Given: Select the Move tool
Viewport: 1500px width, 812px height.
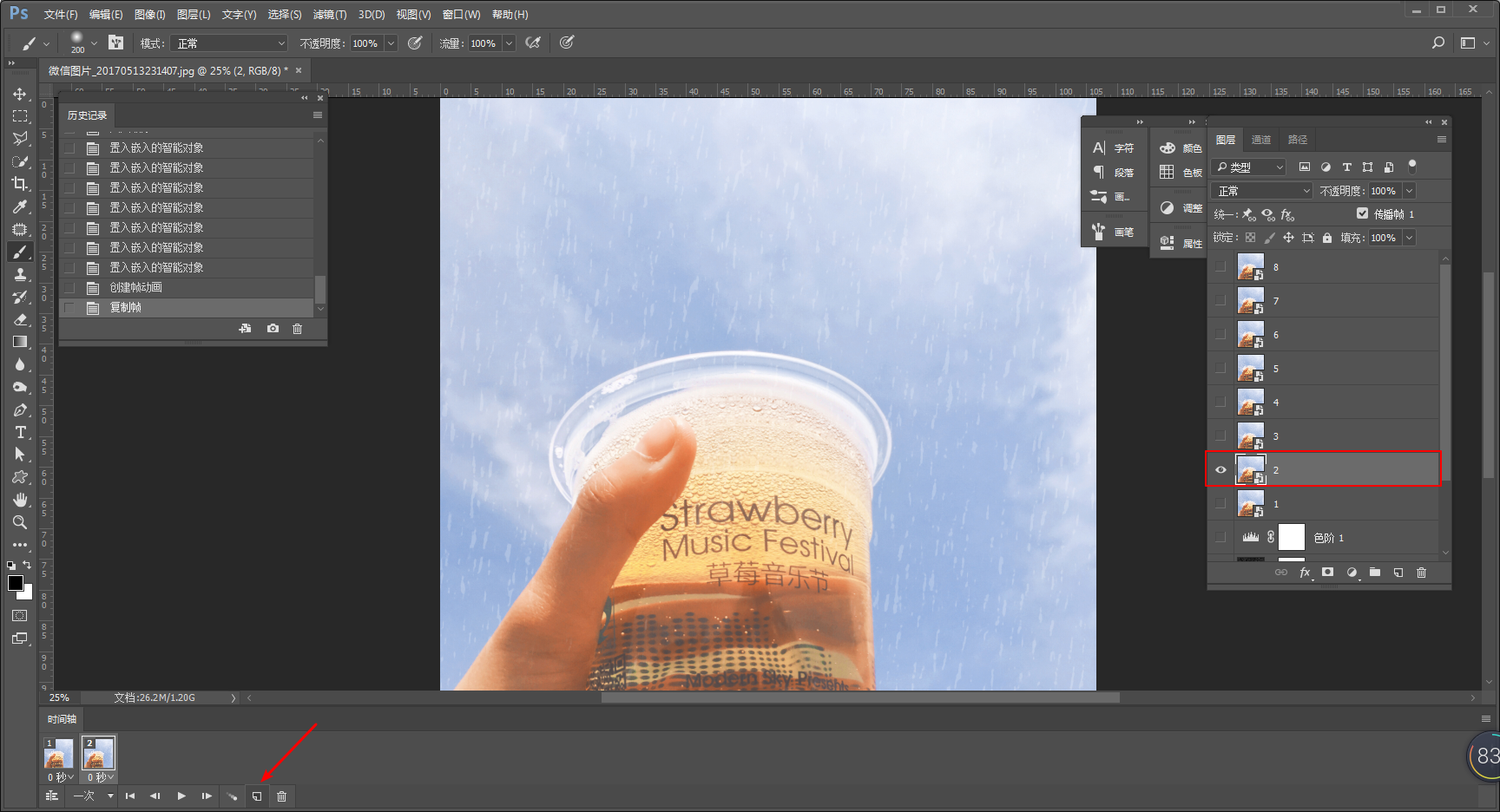Looking at the screenshot, I should tap(20, 94).
